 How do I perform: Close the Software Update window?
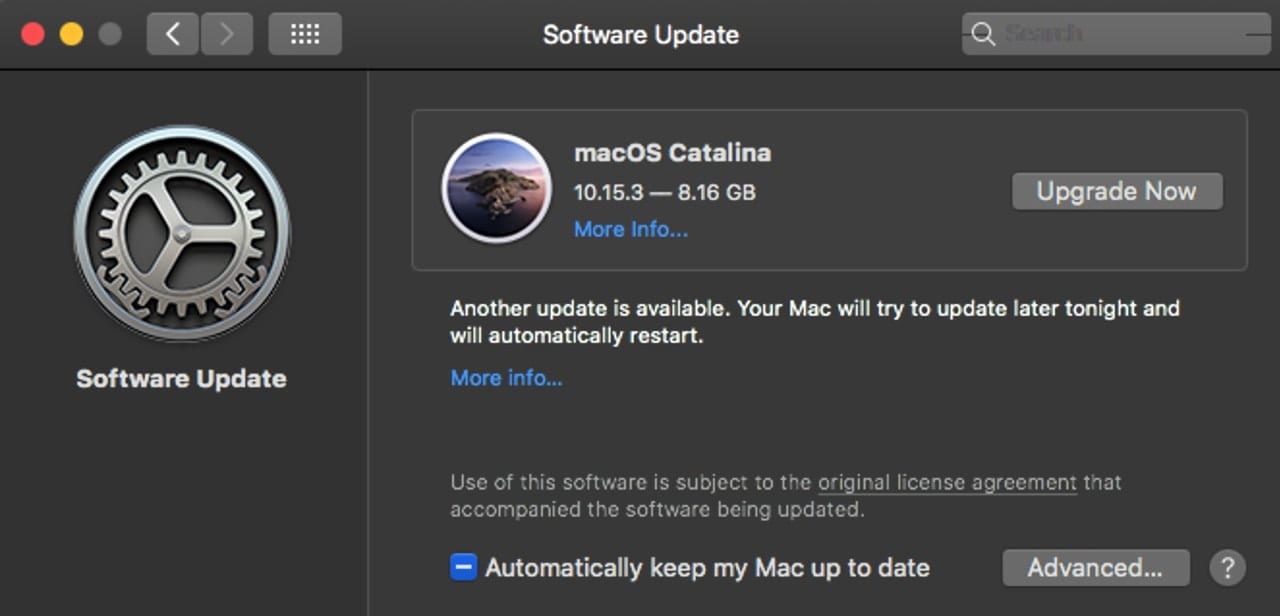[33, 34]
